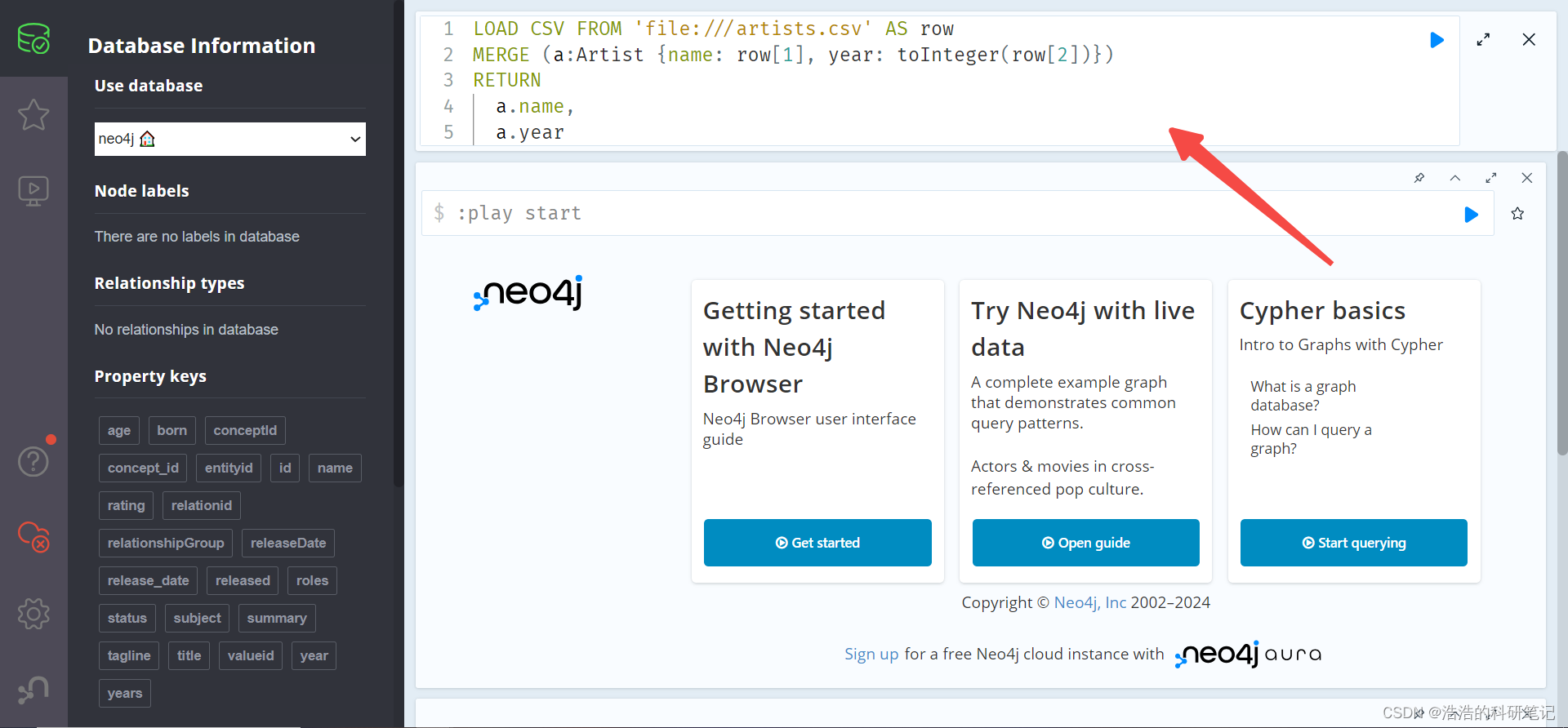Select the name property key
Image resolution: width=1568 pixels, height=728 pixels.
click(x=335, y=468)
